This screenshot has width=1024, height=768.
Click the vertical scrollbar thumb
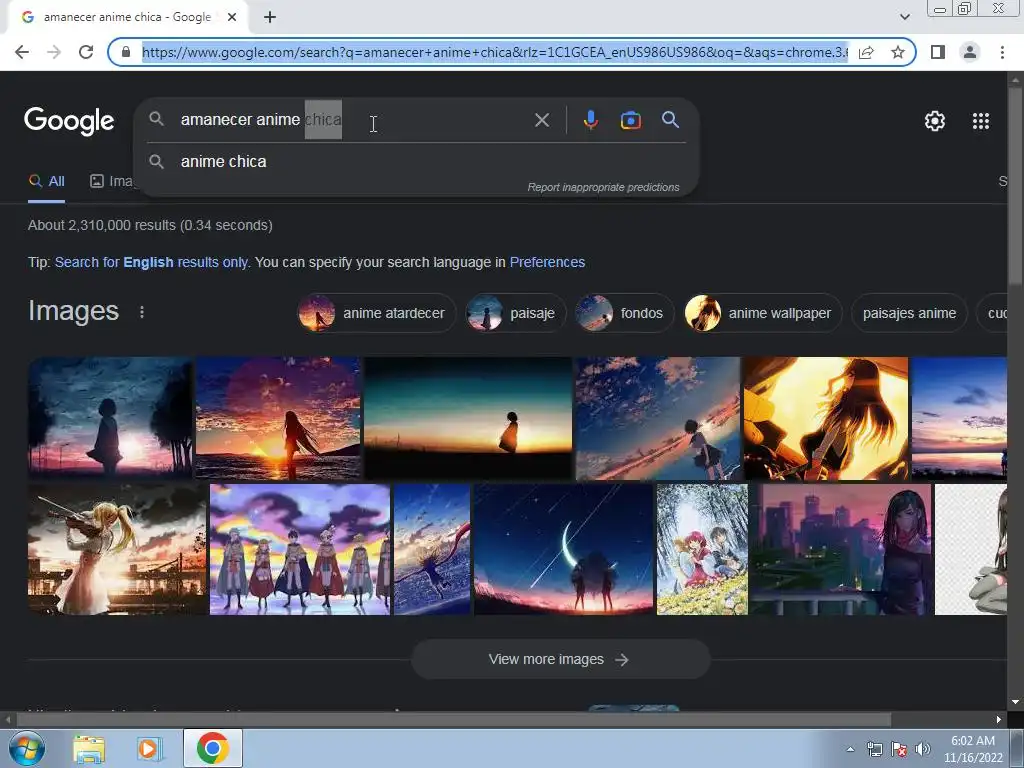(x=1015, y=186)
